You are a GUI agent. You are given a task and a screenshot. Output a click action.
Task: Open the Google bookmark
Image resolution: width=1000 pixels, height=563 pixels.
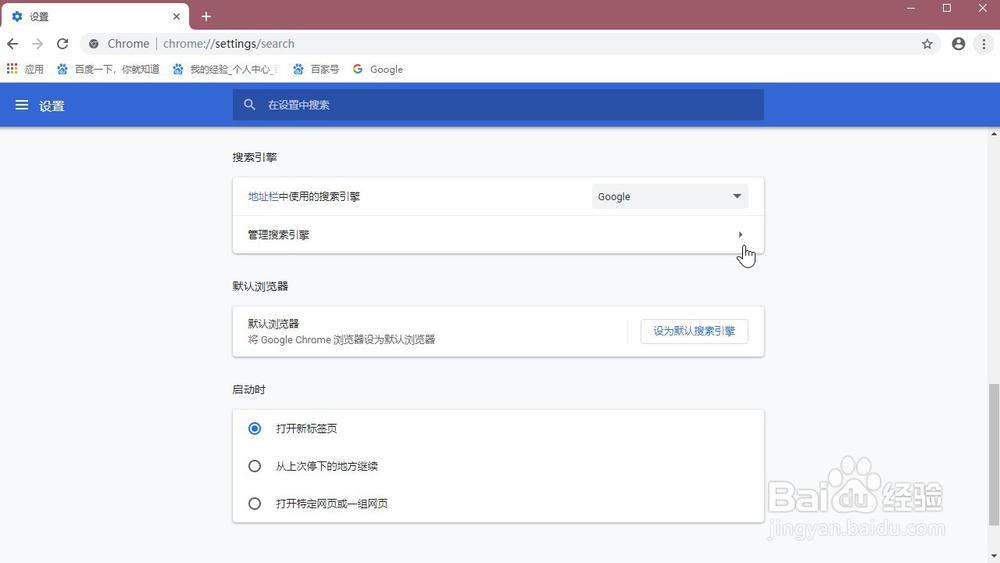[x=378, y=69]
